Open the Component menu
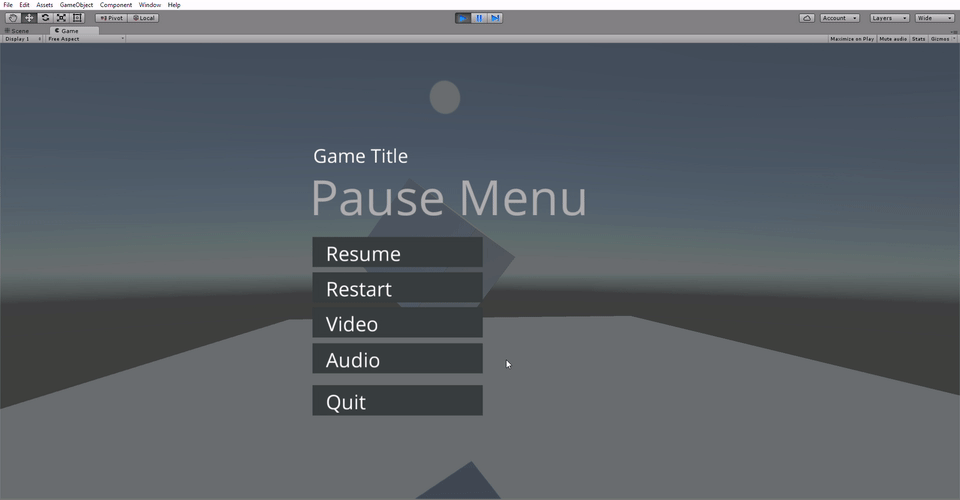The image size is (960, 500). [116, 5]
